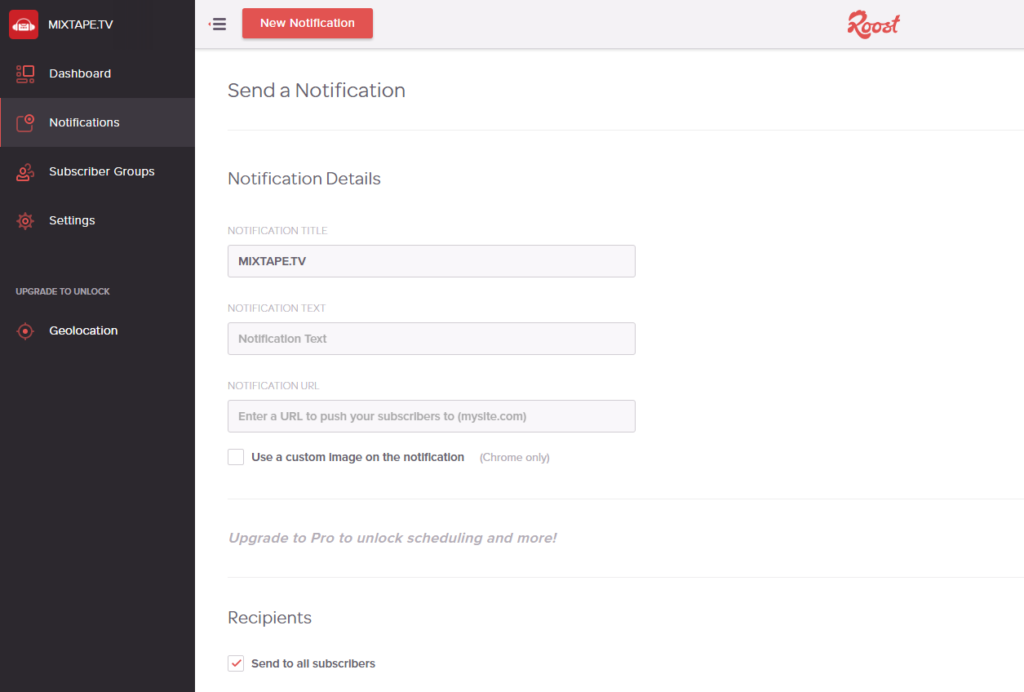The width and height of the screenshot is (1024, 692).
Task: Click the sidebar hamburger toggle icon
Action: click(217, 23)
